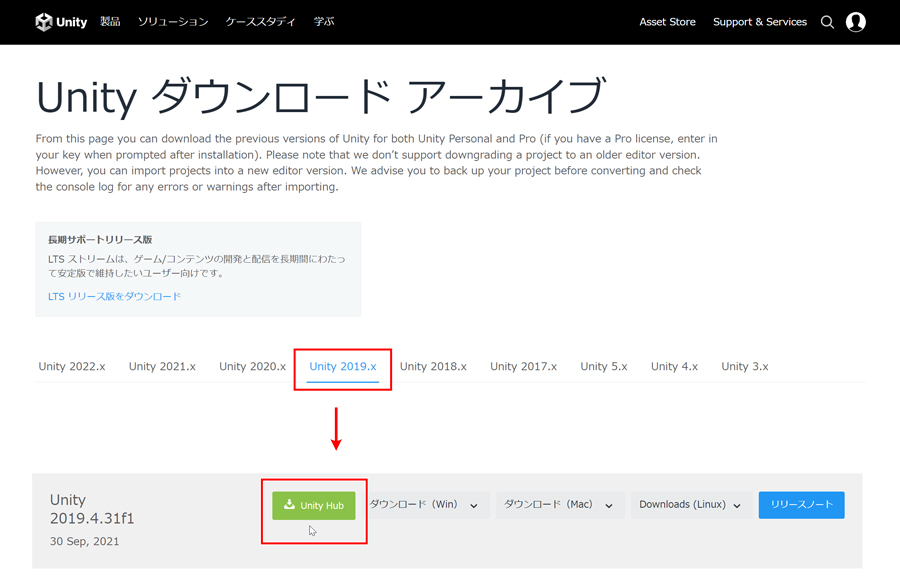This screenshot has height=582, width=900.
Task: Click the green Unity Hub button
Action: point(313,505)
